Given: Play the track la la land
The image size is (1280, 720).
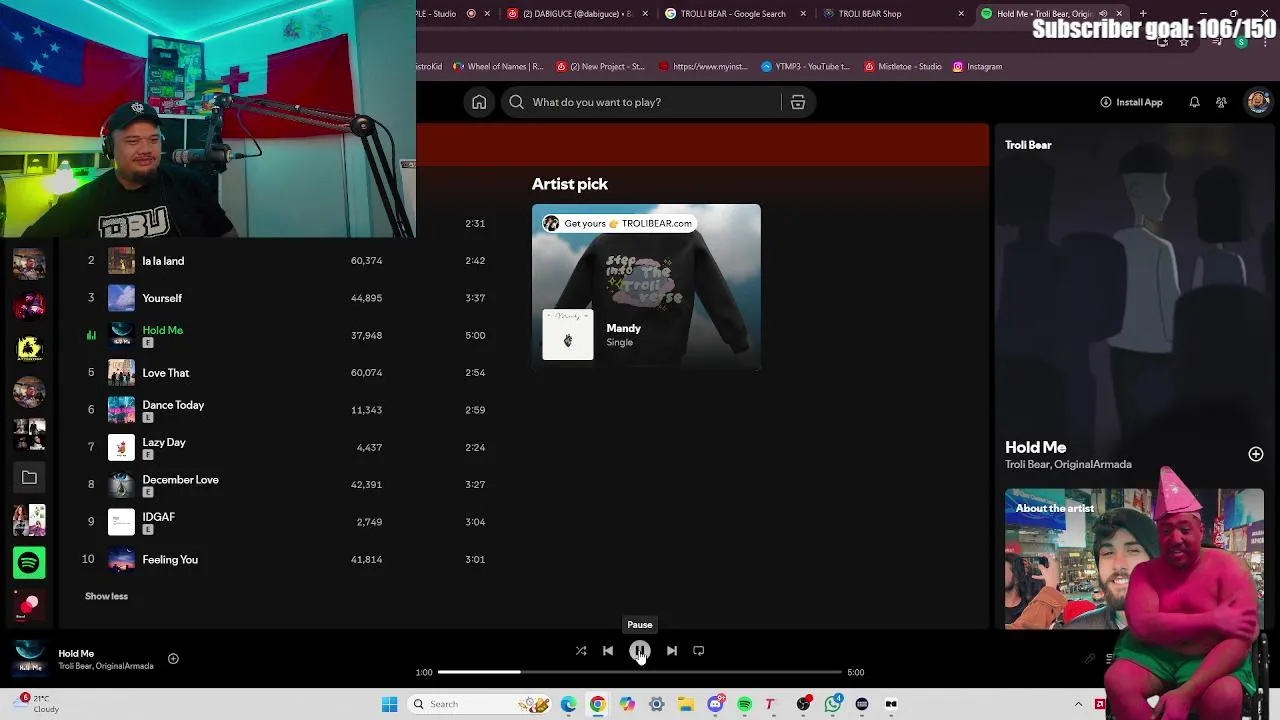Looking at the screenshot, I should click(x=163, y=261).
